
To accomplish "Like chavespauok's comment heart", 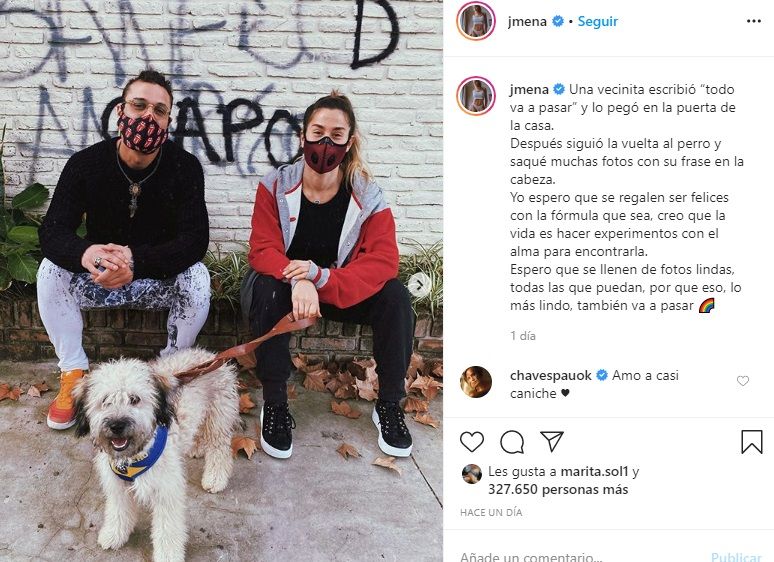I will [x=743, y=381].
